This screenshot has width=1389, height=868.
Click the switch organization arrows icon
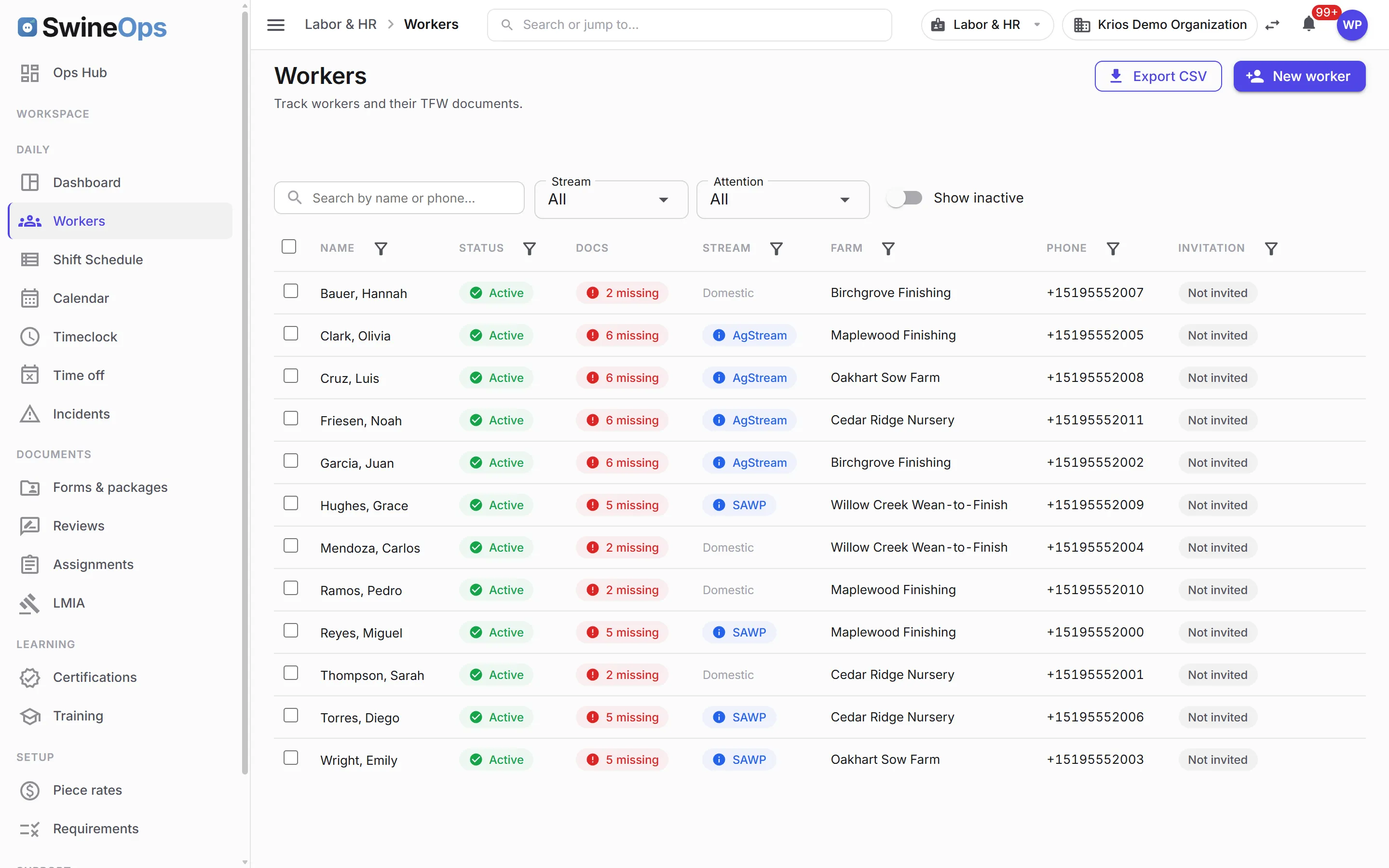(1272, 25)
